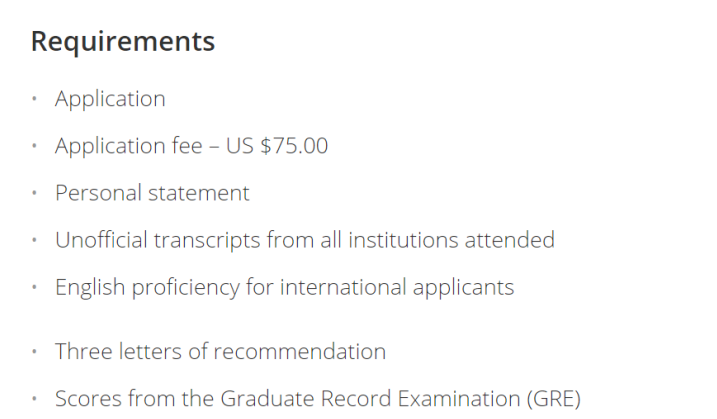Click the bullet beside Application fee

(34, 146)
